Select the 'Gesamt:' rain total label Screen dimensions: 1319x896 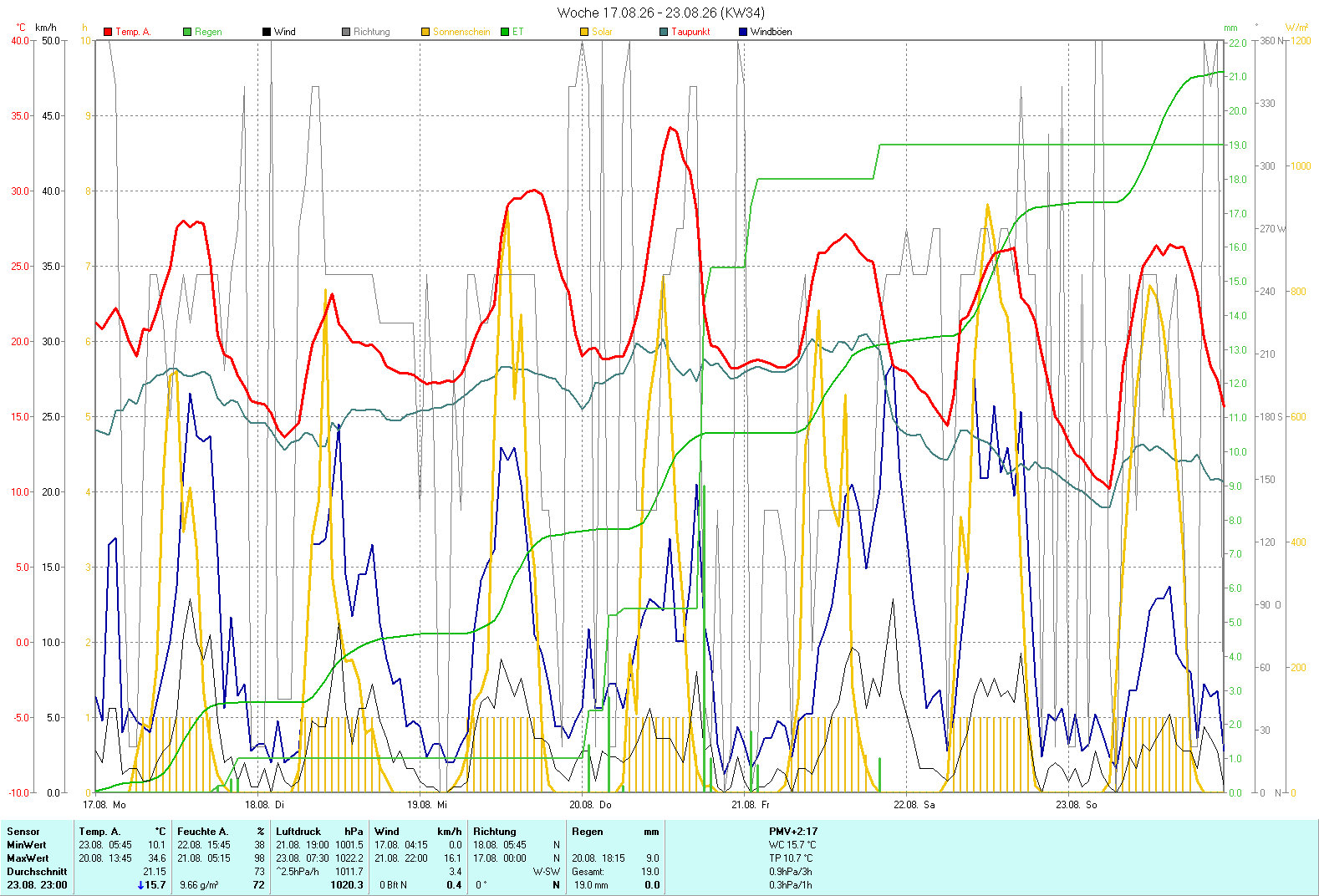tap(588, 872)
